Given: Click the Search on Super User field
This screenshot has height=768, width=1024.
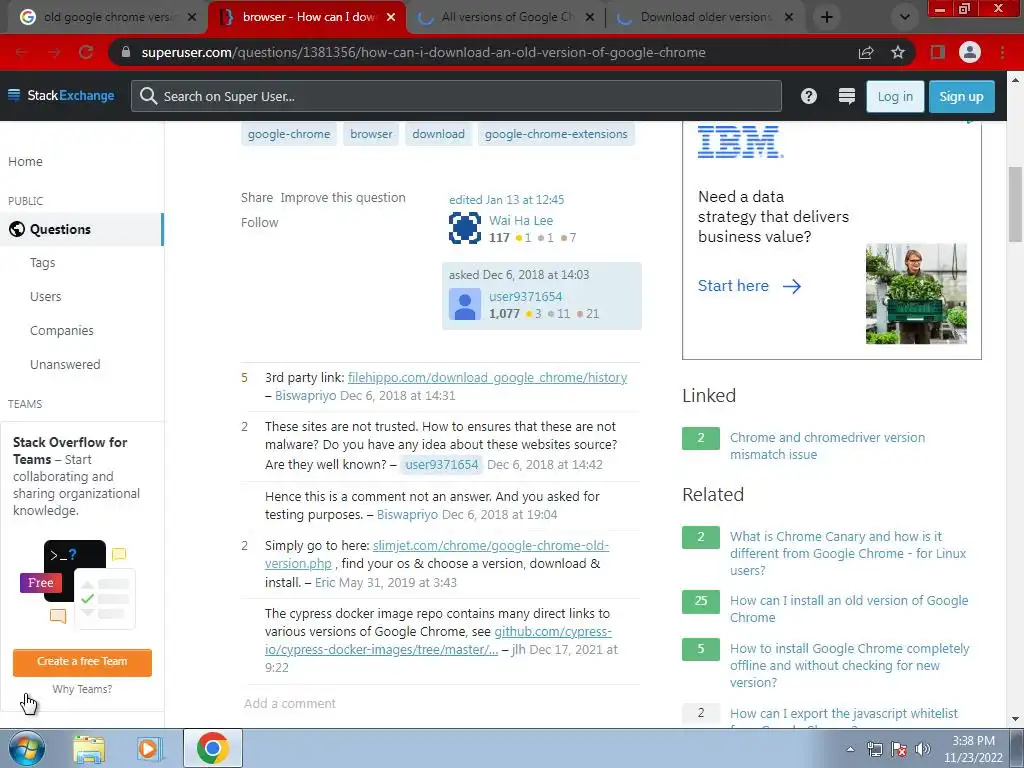Looking at the screenshot, I should (456, 96).
